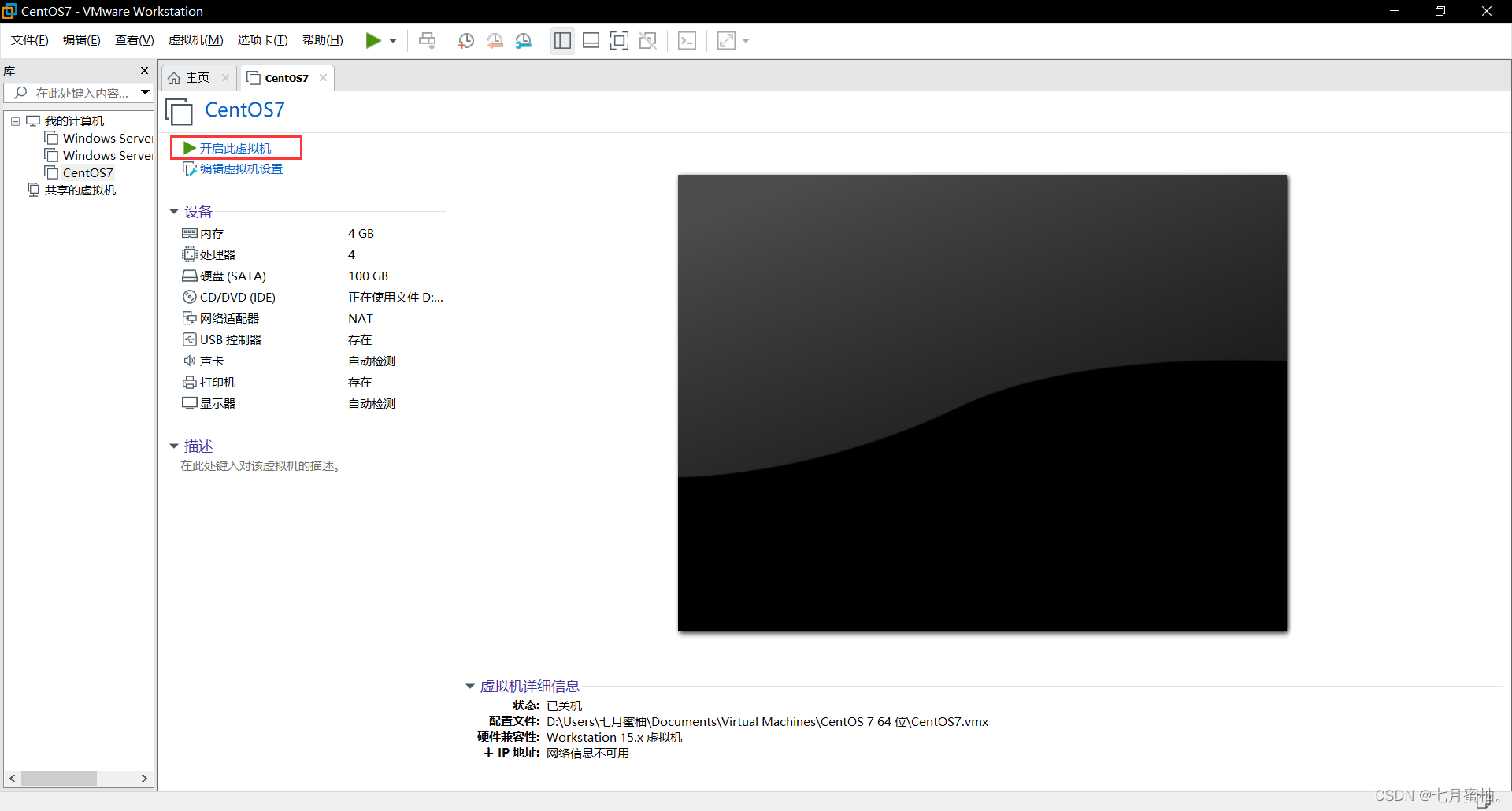The image size is (1512, 811).
Task: Open the 选项卡(T) menu
Action: (263, 40)
